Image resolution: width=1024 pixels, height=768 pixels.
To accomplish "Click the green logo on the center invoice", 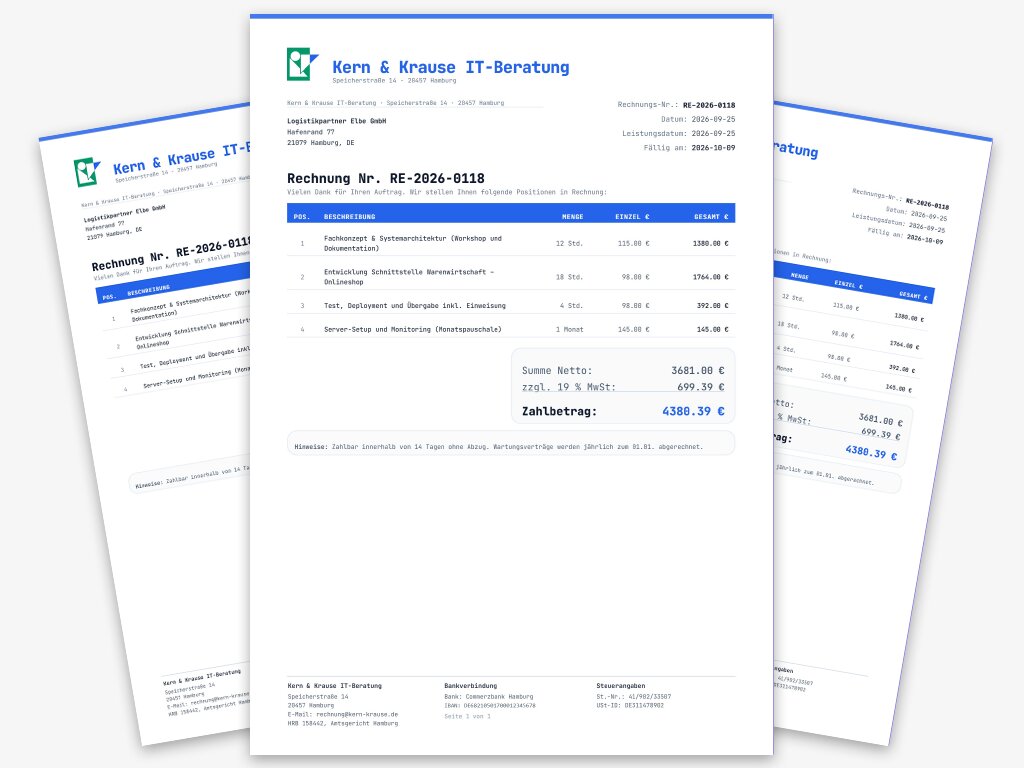I will tap(302, 64).
